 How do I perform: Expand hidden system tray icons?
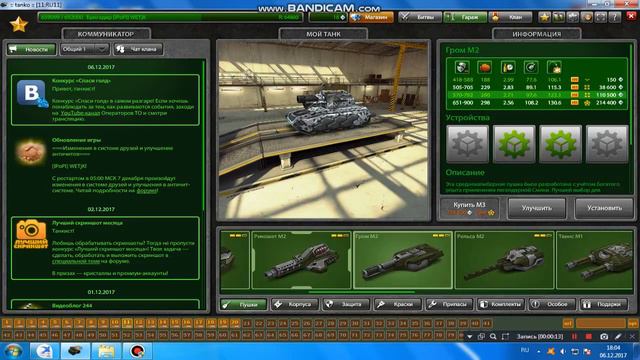point(539,351)
